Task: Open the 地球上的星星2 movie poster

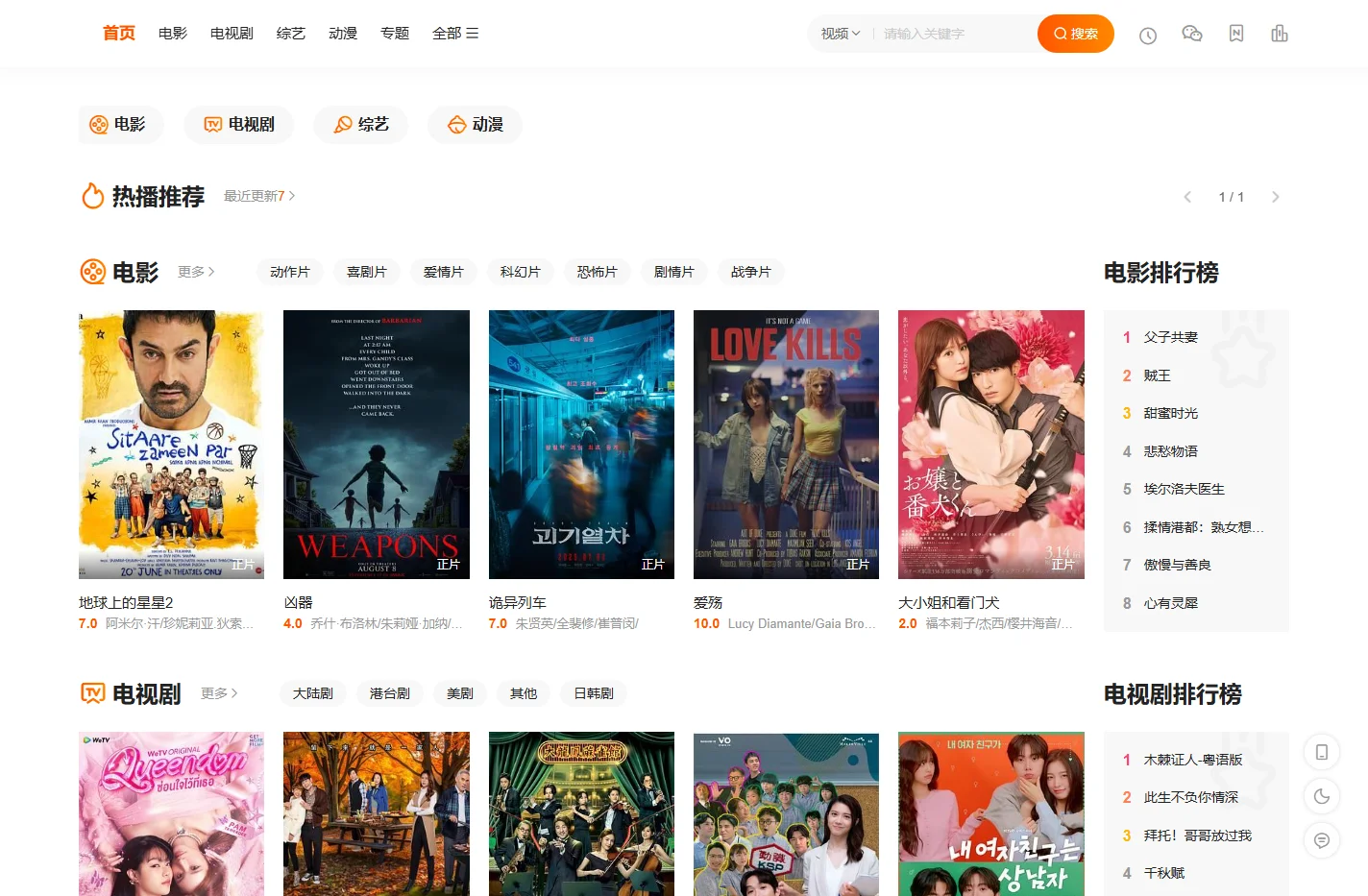Action: point(171,445)
